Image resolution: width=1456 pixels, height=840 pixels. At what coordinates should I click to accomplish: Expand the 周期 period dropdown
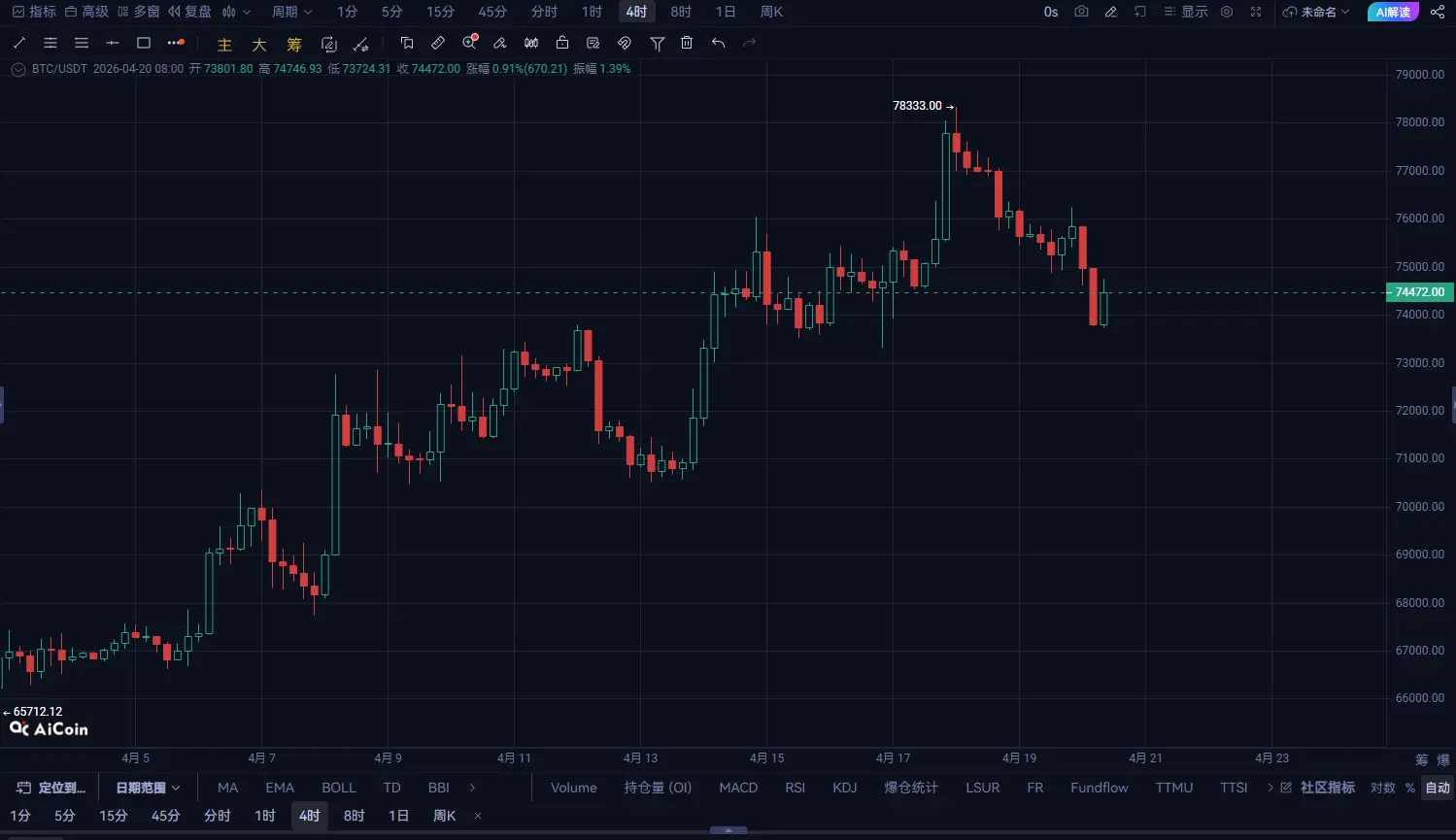point(291,12)
